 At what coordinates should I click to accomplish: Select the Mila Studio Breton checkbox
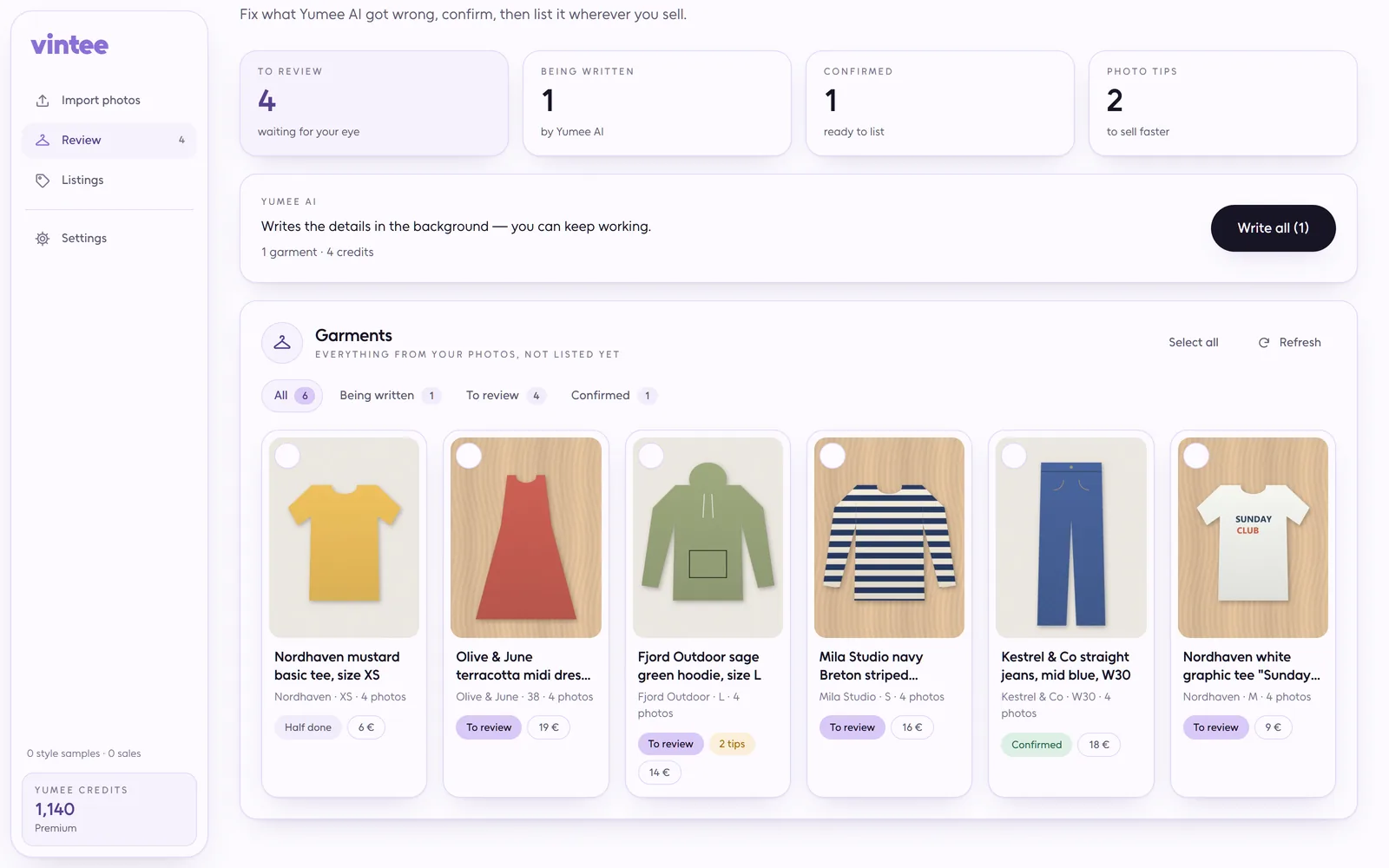pyautogui.click(x=833, y=456)
